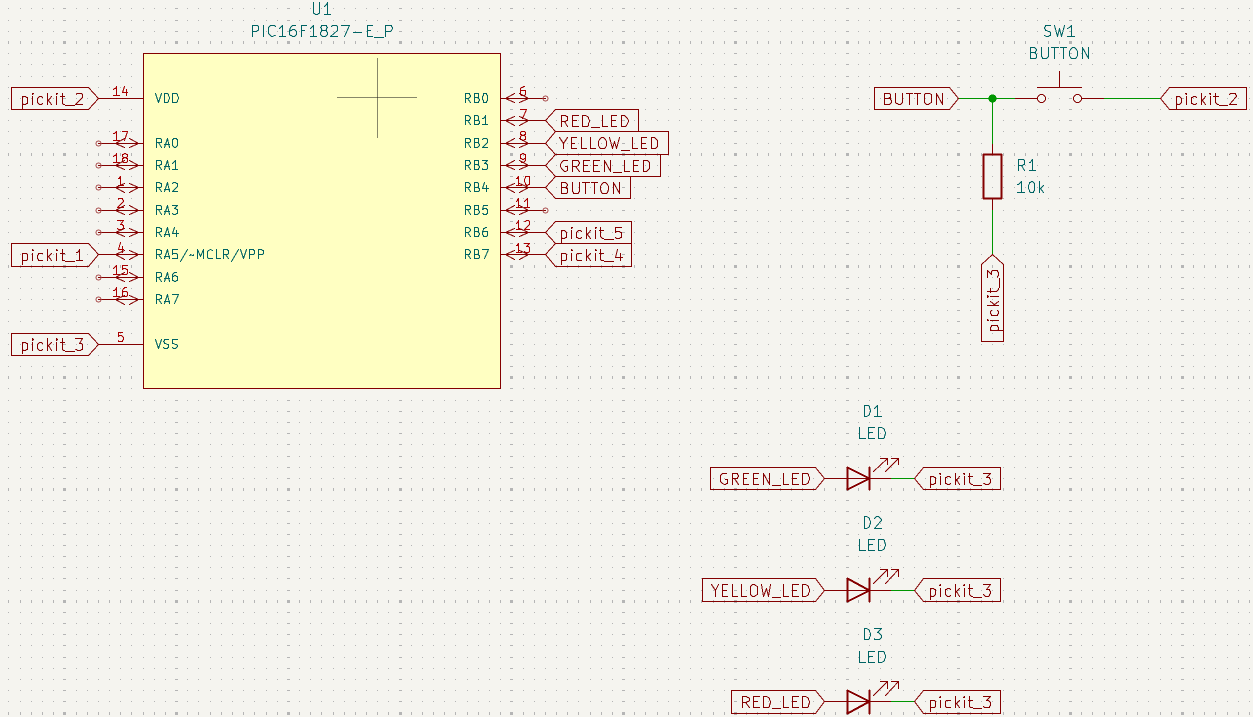The width and height of the screenshot is (1253, 717).
Task: Click the RA0 pin 17
Action: click(x=120, y=143)
